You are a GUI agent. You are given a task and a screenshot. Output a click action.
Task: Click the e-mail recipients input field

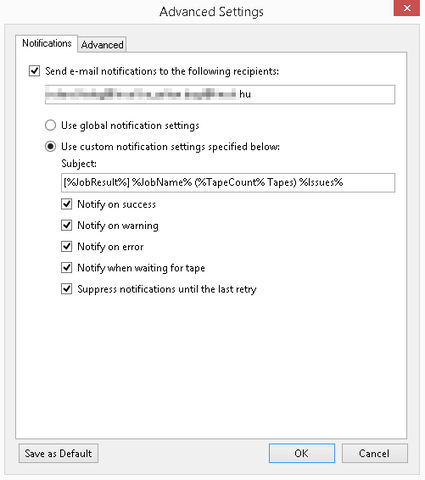point(220,95)
